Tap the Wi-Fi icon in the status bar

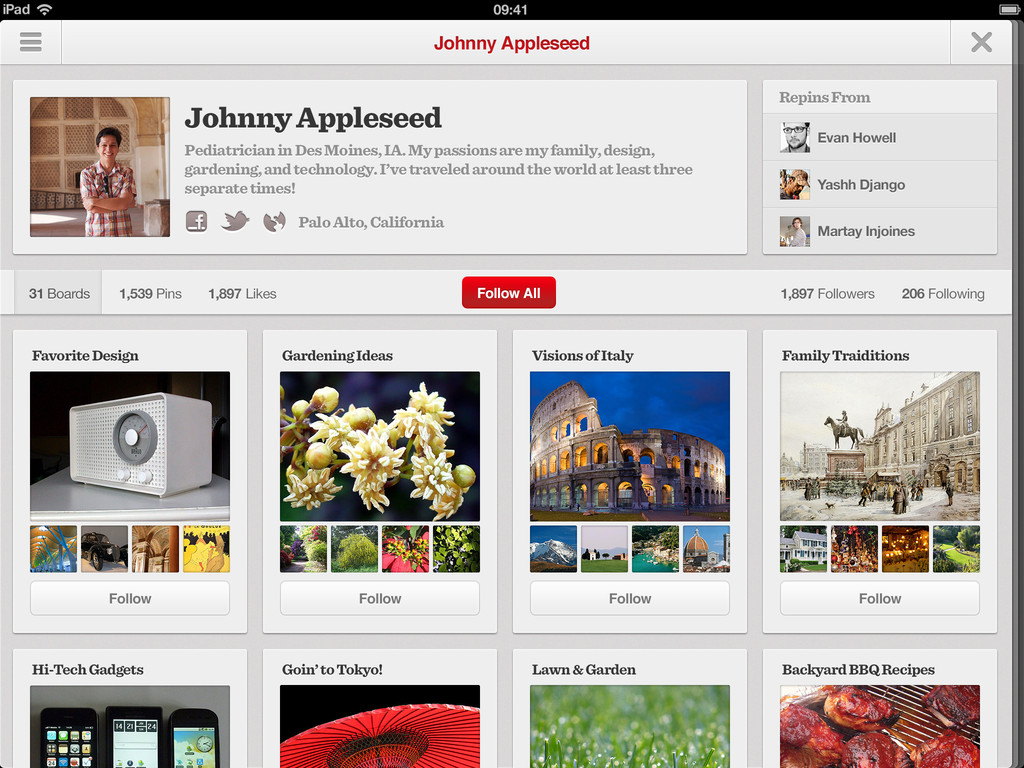tap(44, 9)
